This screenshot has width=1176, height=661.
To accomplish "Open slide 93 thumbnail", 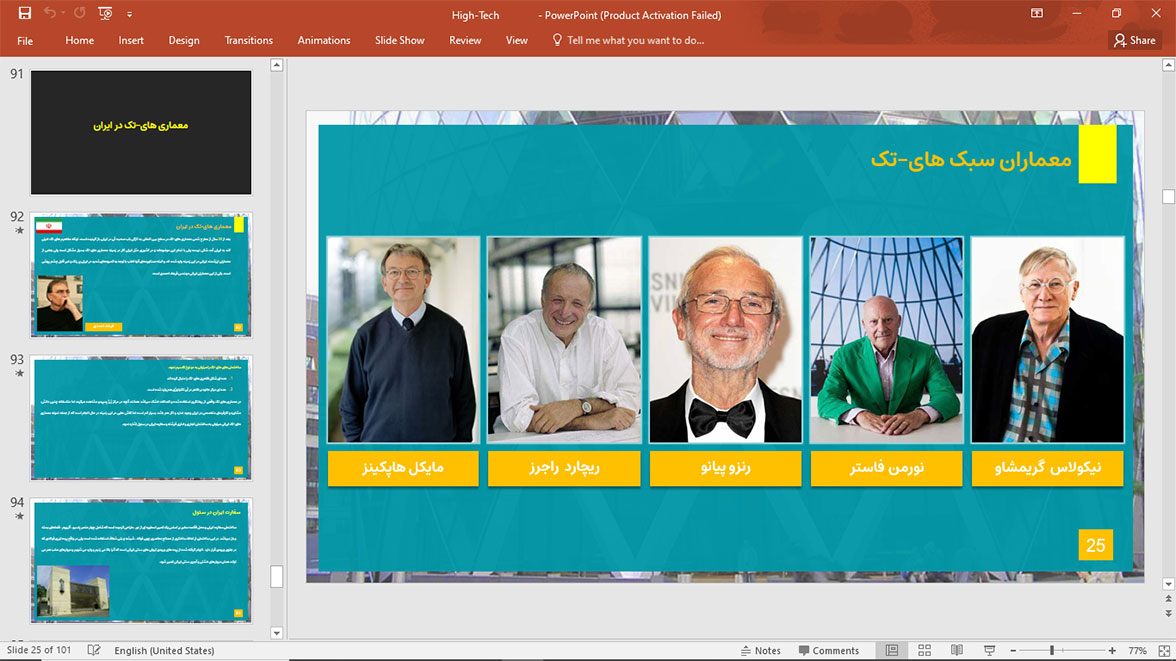I will 141,418.
